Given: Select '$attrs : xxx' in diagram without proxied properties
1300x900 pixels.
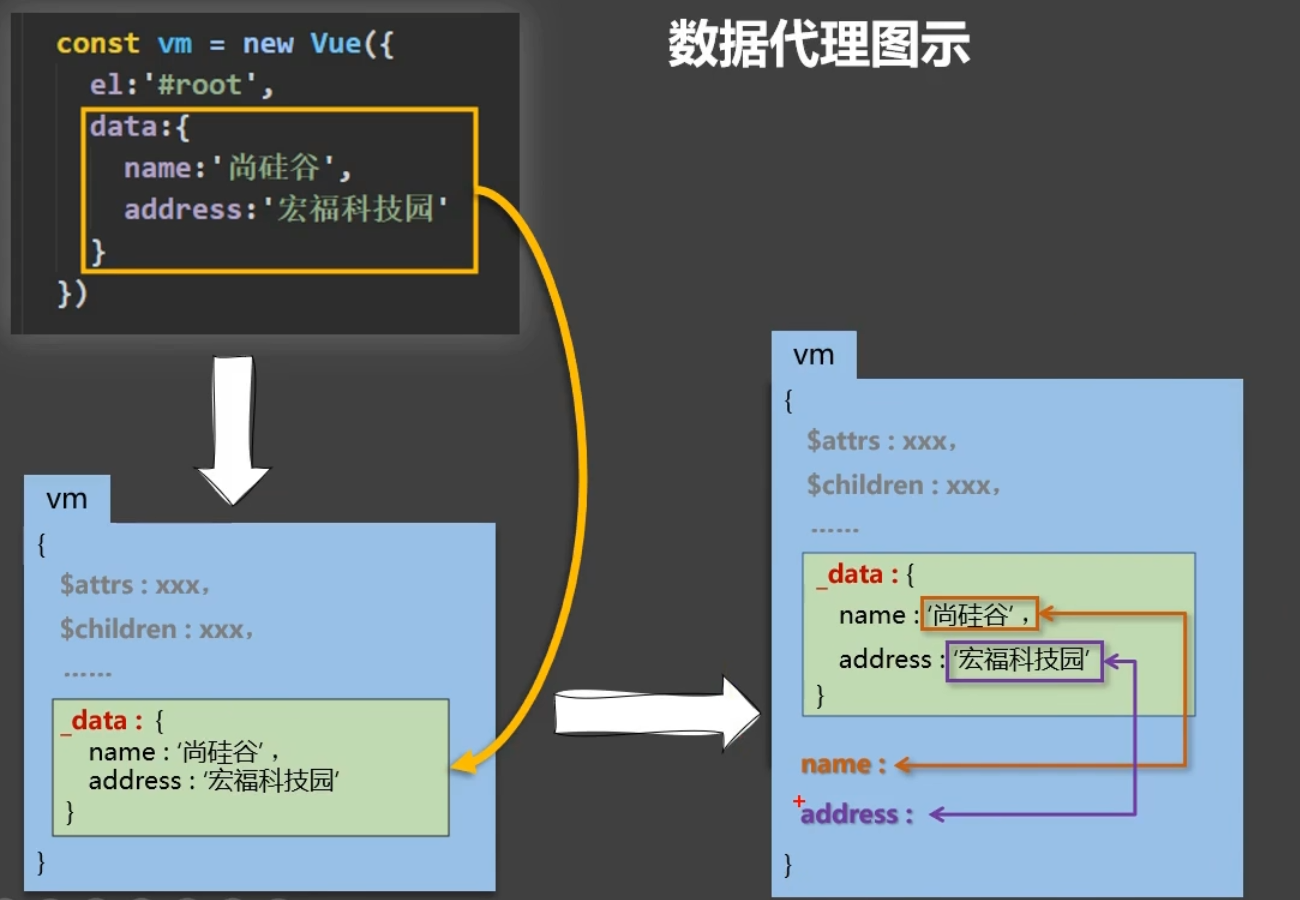Looking at the screenshot, I should pyautogui.click(x=135, y=585).
